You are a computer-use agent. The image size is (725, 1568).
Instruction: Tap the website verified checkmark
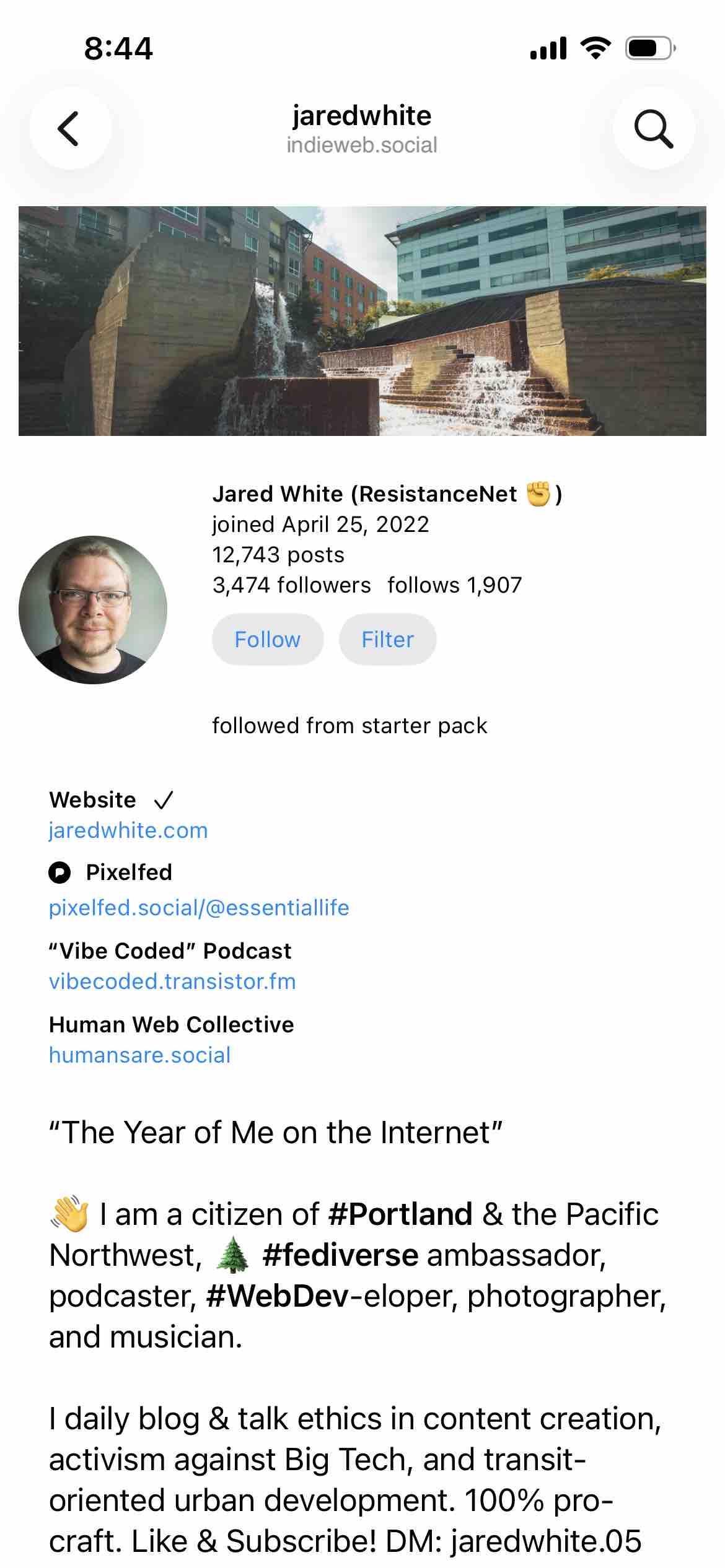click(164, 800)
